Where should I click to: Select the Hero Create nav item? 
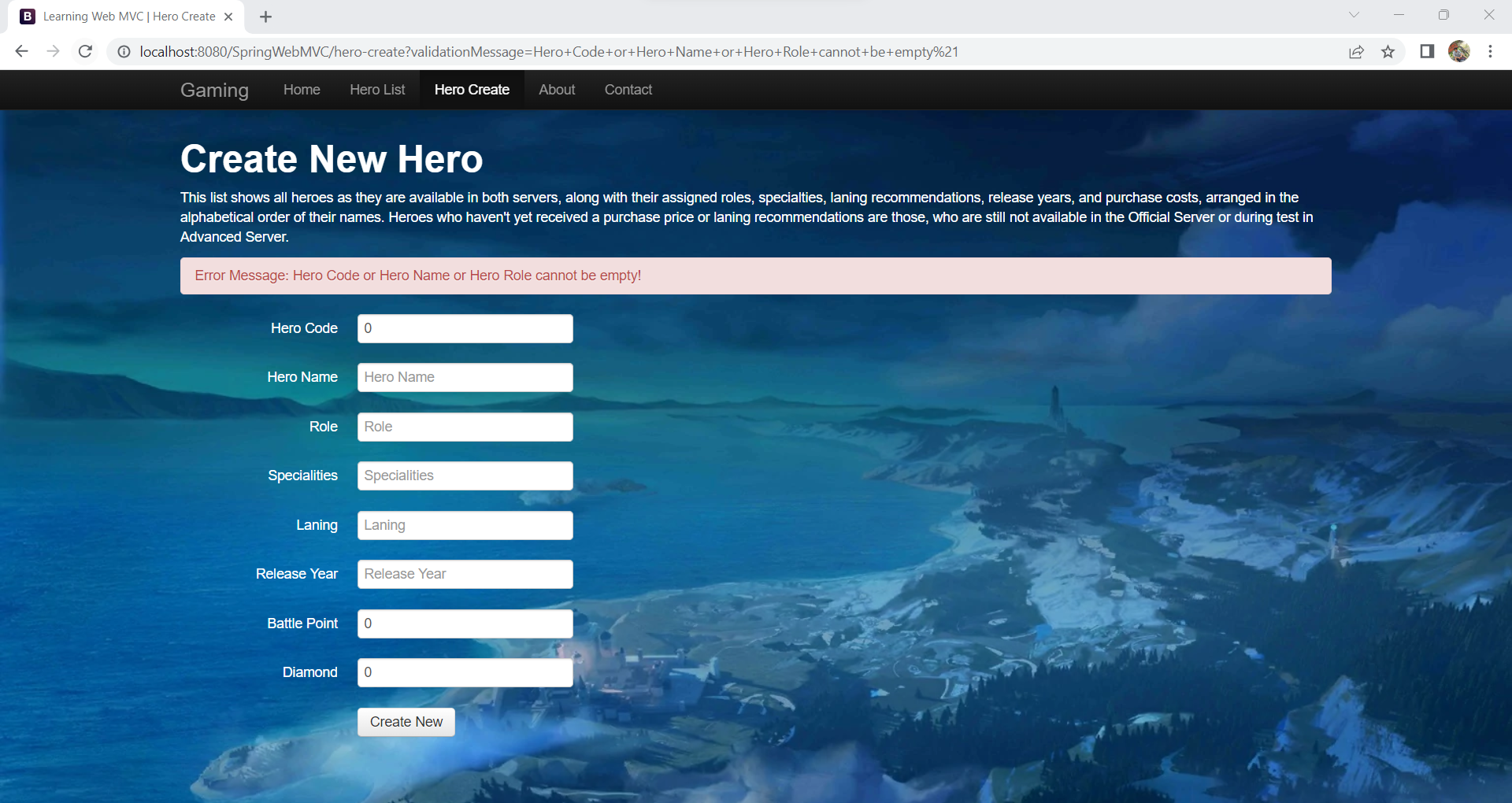[472, 90]
